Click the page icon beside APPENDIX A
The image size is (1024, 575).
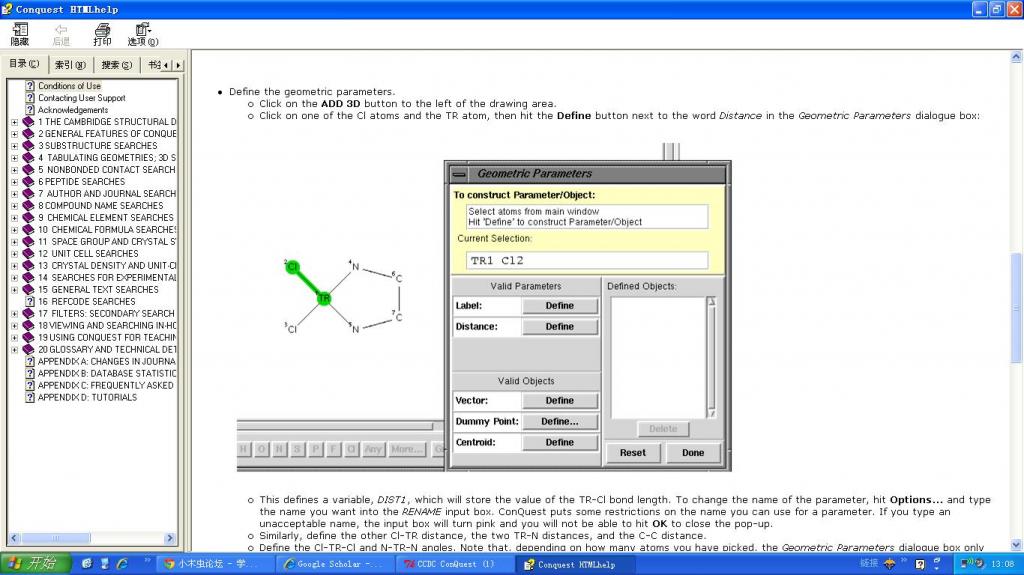click(29, 361)
